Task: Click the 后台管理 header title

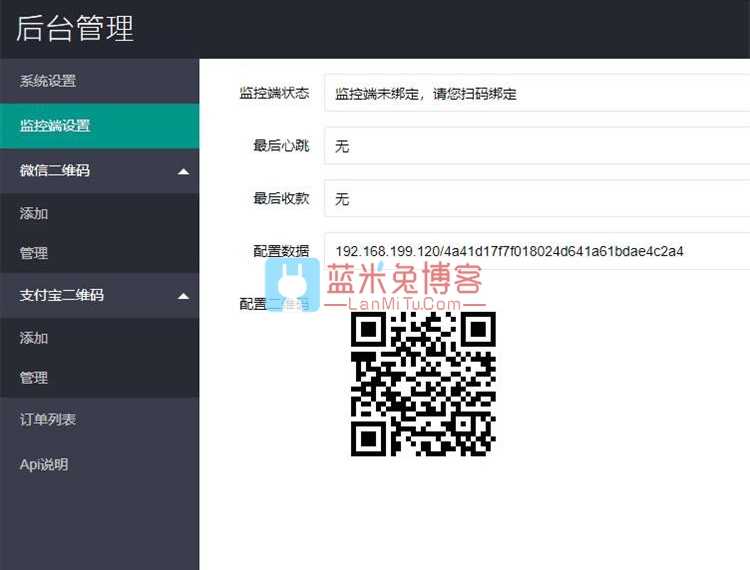Action: point(75,28)
